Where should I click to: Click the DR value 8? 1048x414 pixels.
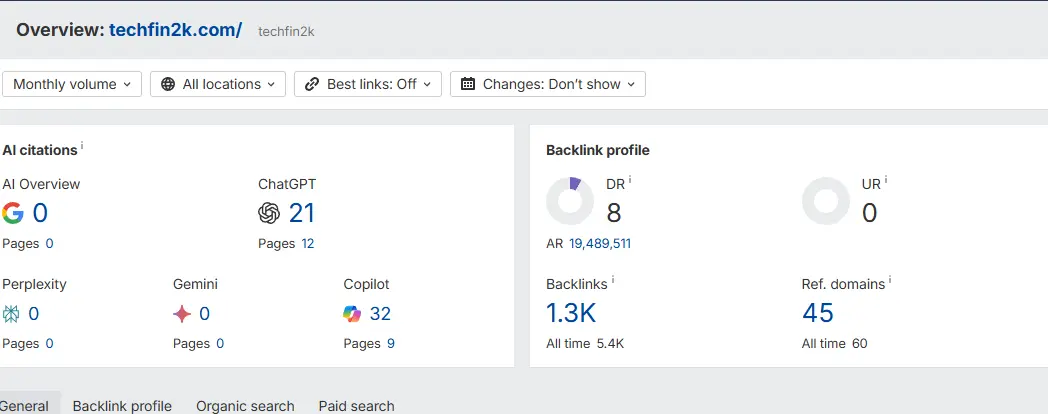pos(614,213)
